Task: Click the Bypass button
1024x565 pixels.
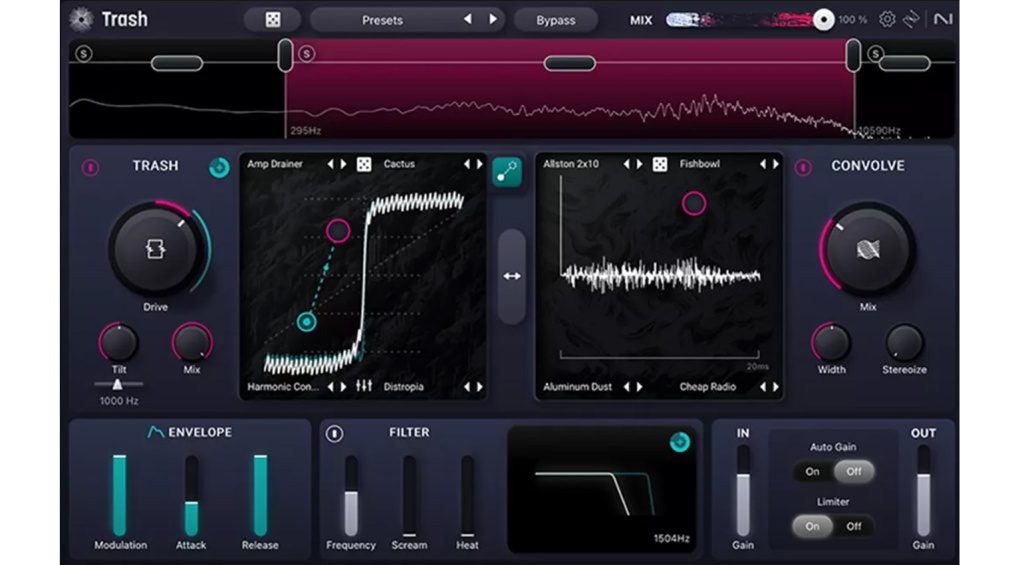Action: (x=556, y=20)
